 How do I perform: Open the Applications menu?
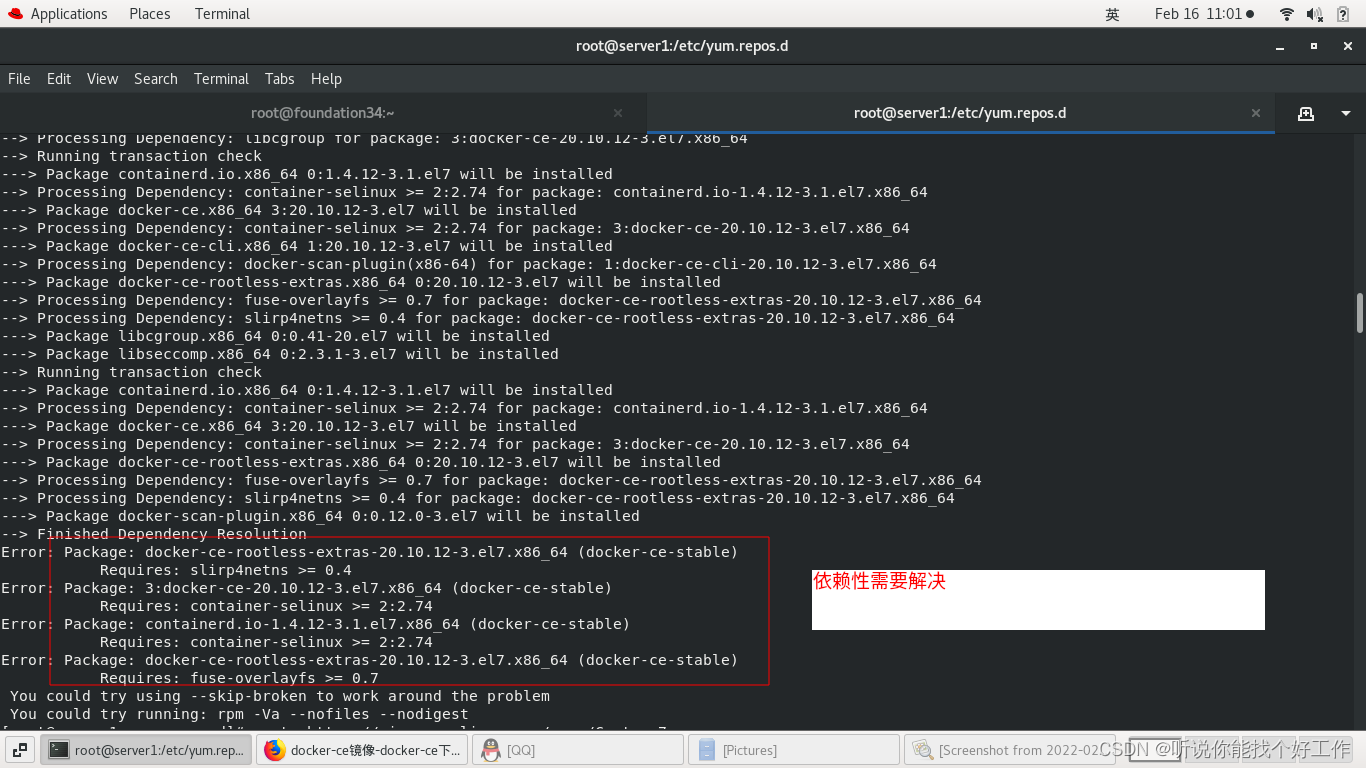tap(57, 14)
